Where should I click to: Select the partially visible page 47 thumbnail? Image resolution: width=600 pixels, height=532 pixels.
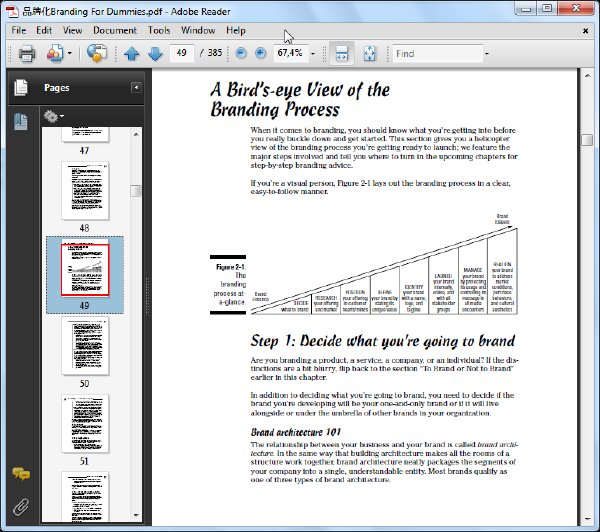[85, 134]
